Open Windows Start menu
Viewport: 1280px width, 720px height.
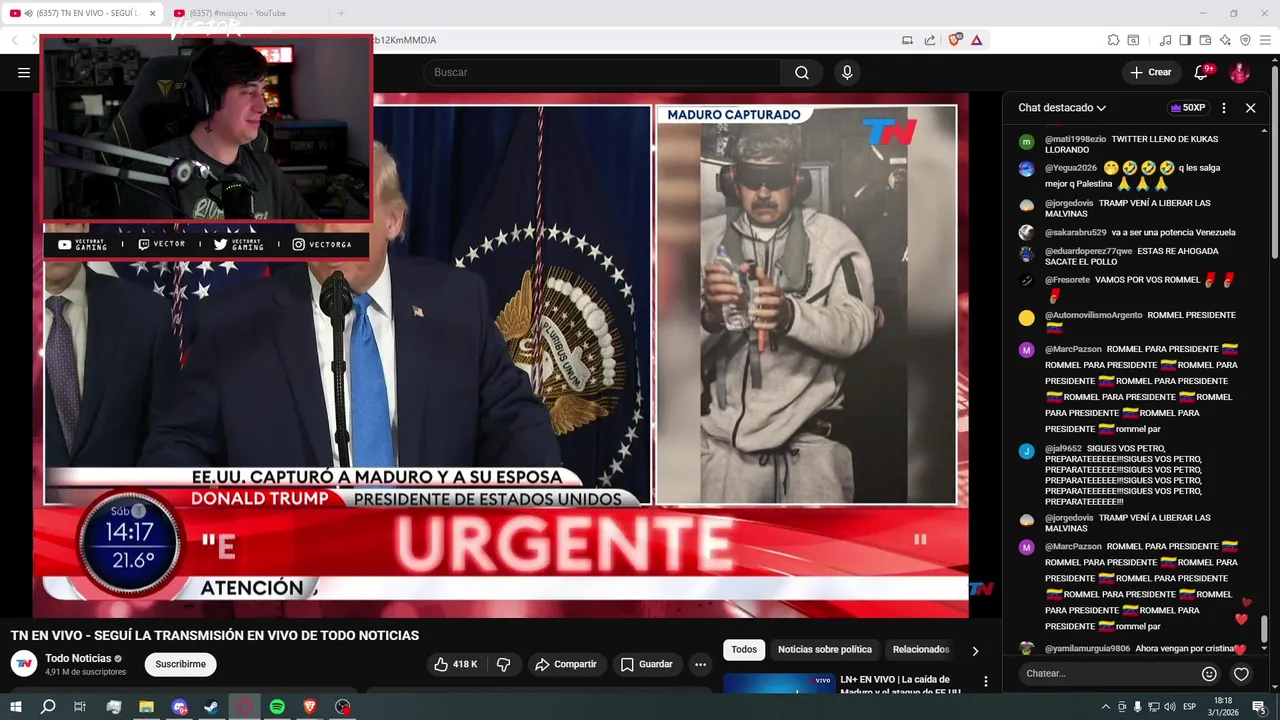[16, 707]
